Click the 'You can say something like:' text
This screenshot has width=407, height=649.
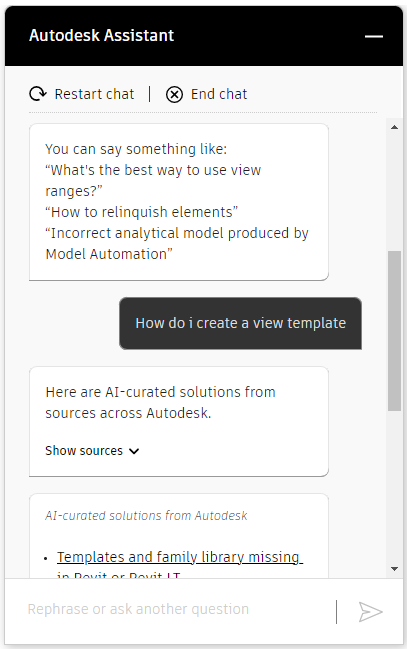(136, 149)
